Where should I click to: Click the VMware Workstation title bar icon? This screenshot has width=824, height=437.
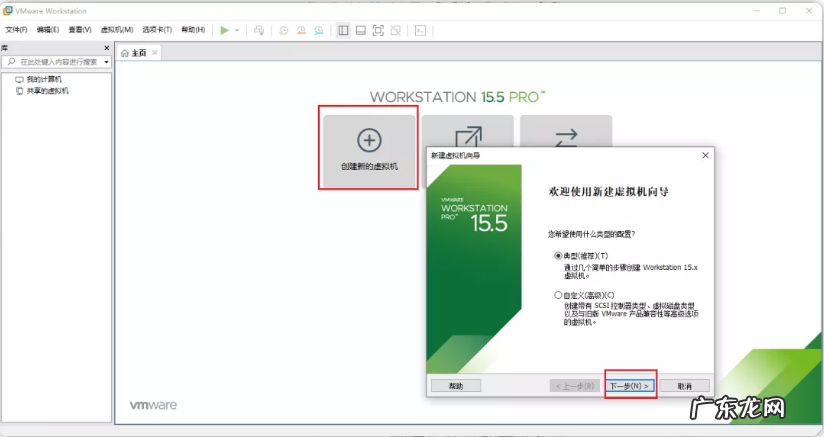tap(7, 11)
